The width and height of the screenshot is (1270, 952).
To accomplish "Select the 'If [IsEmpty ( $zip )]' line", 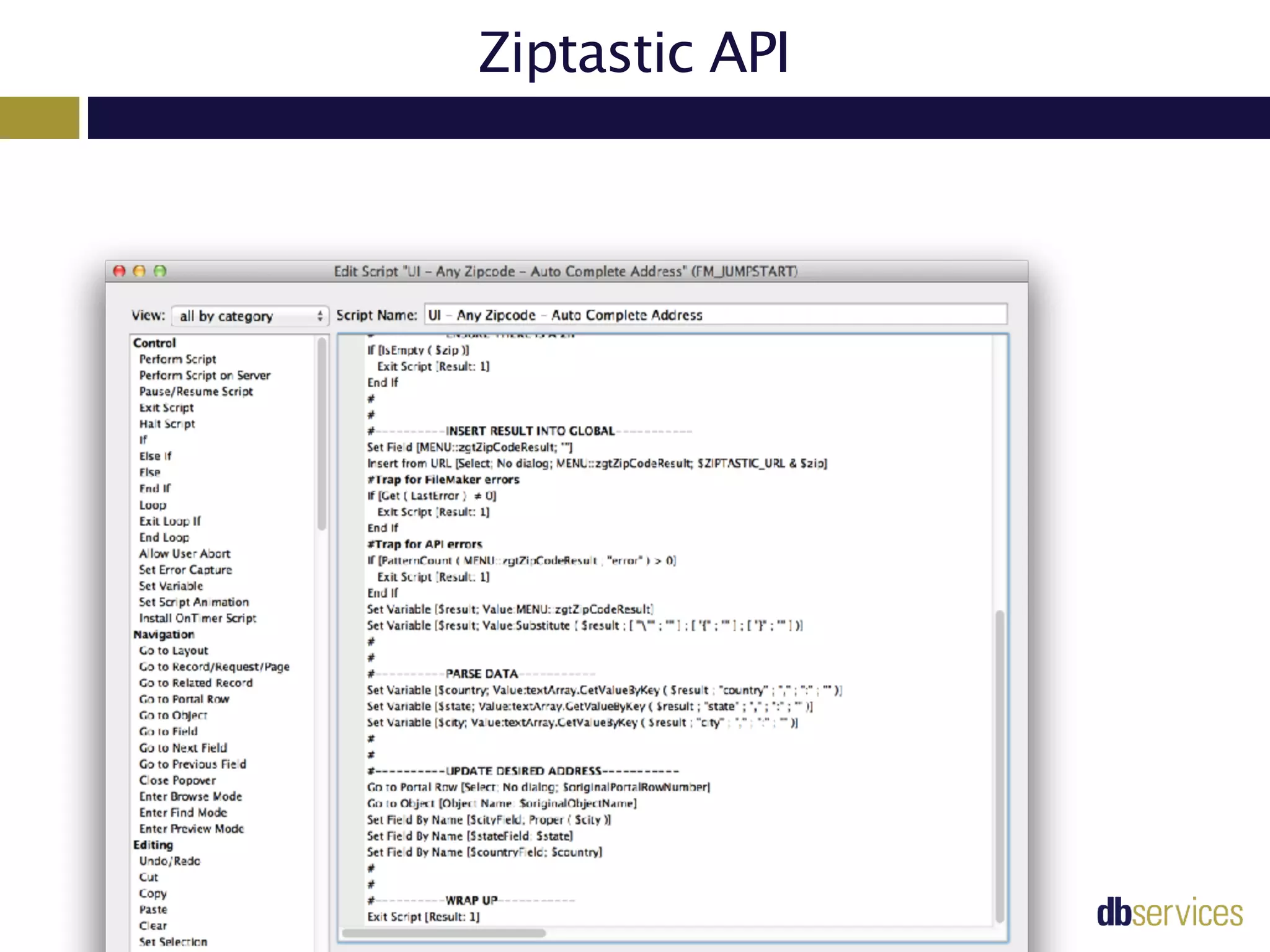I will [418, 350].
